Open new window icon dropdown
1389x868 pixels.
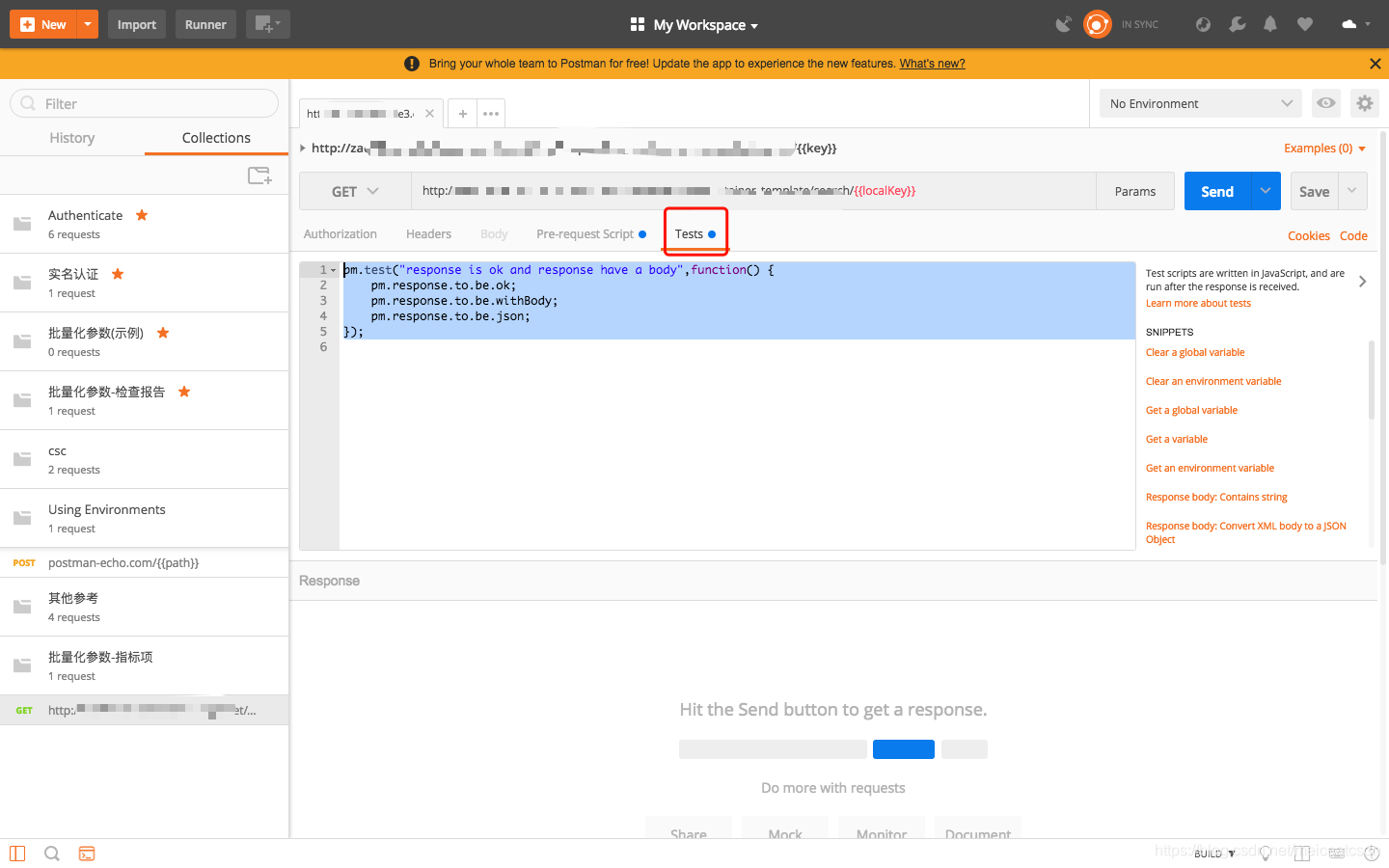(267, 24)
